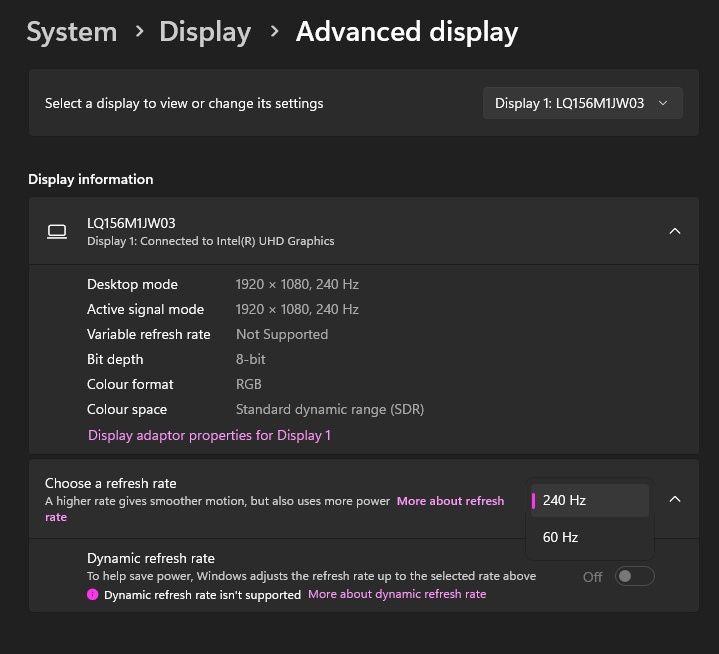Select the 240 Hz refresh rate option
This screenshot has height=654, width=719.
pyautogui.click(x=590, y=500)
